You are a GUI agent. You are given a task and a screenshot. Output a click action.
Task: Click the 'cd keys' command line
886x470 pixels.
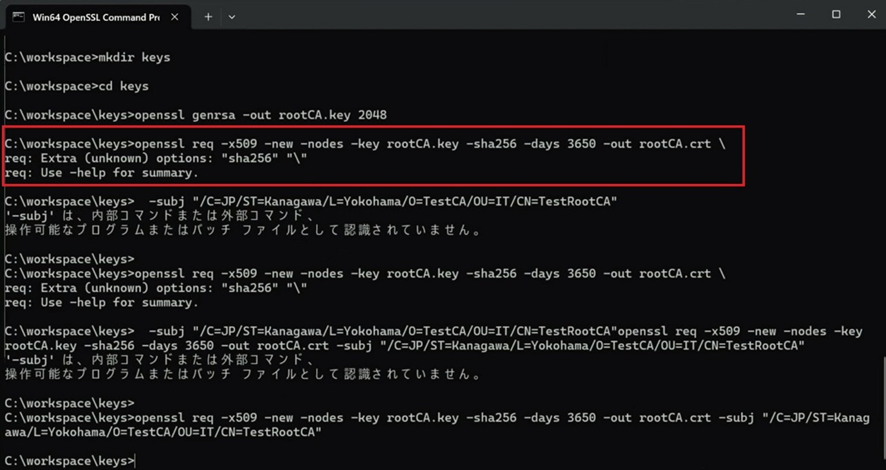[76, 86]
